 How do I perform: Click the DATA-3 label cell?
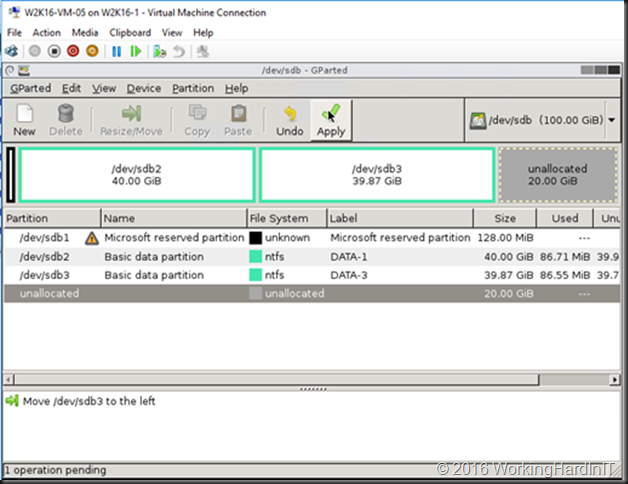point(348,275)
